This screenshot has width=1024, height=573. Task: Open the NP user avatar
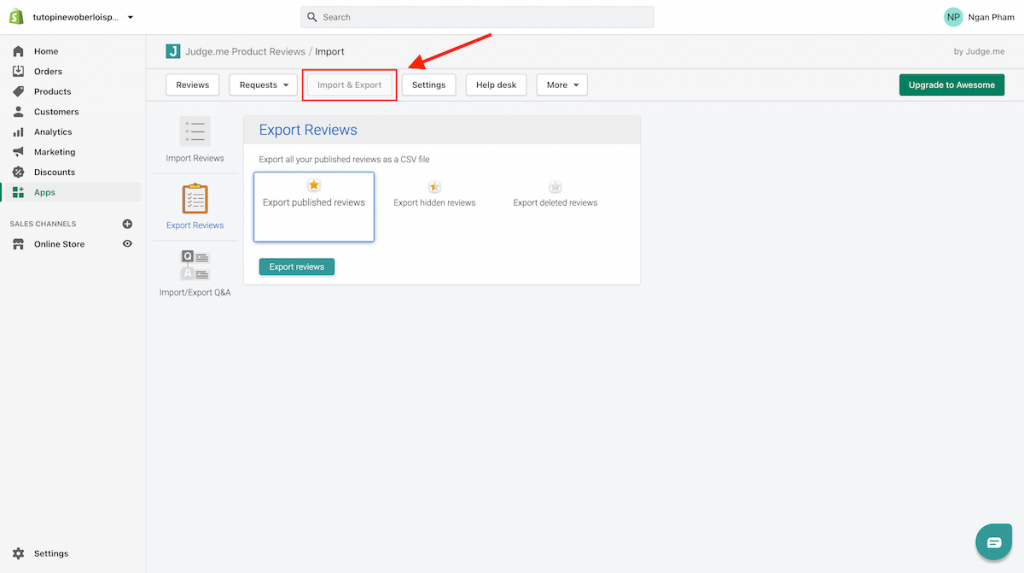[953, 17]
